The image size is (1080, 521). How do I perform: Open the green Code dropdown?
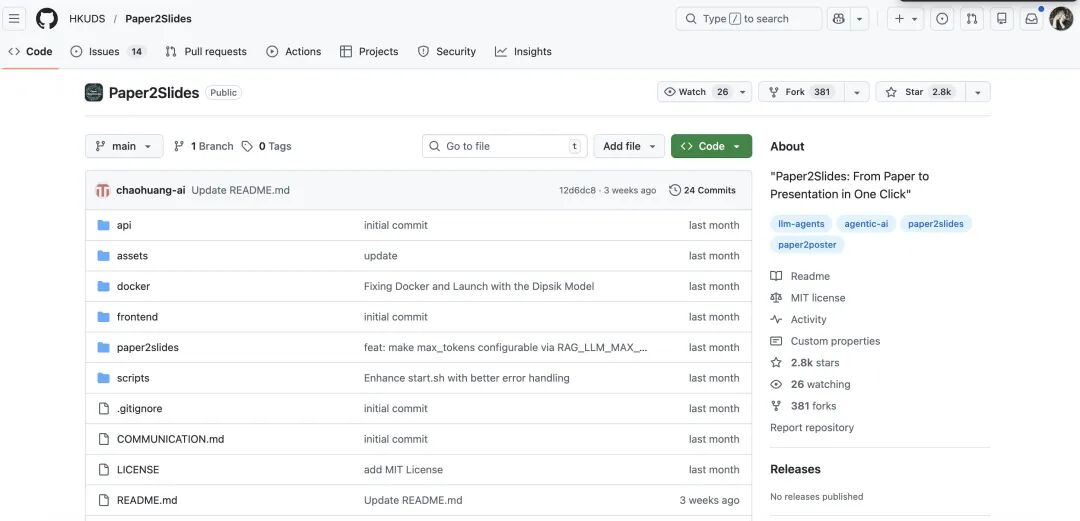point(711,146)
